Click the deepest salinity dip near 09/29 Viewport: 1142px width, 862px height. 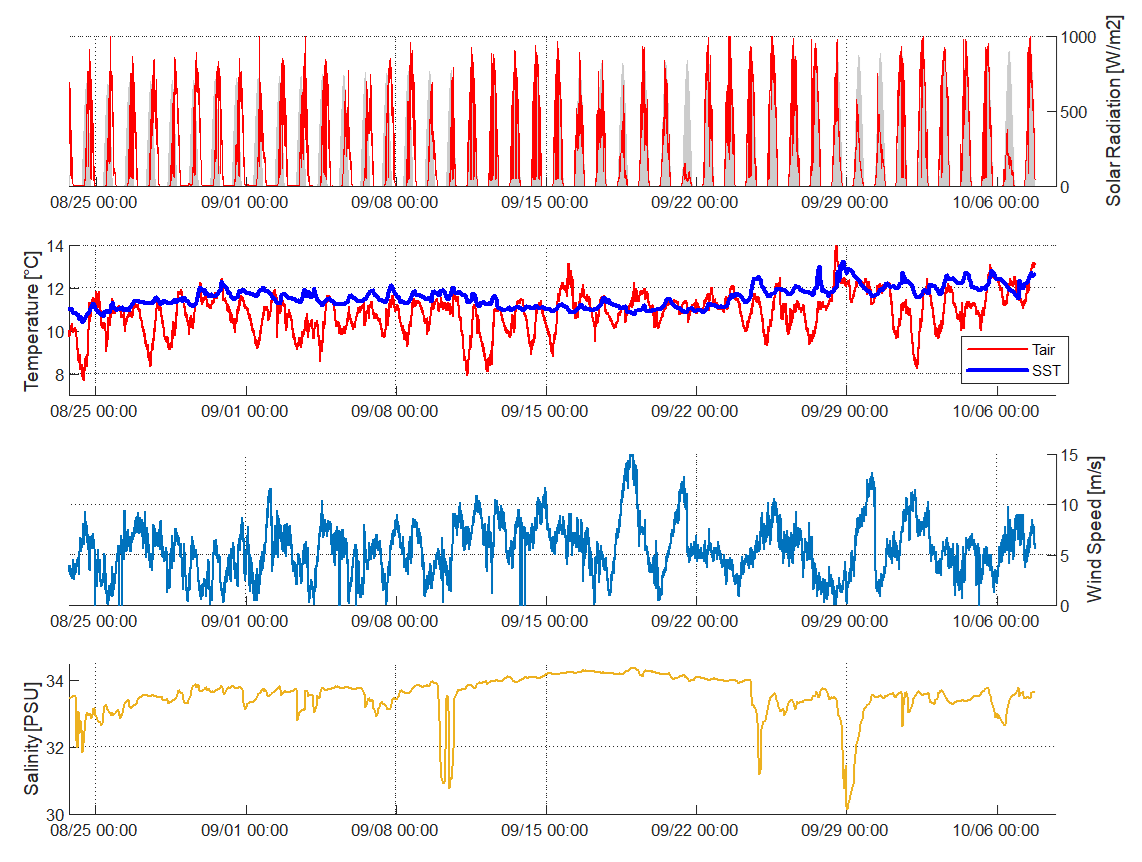click(847, 808)
